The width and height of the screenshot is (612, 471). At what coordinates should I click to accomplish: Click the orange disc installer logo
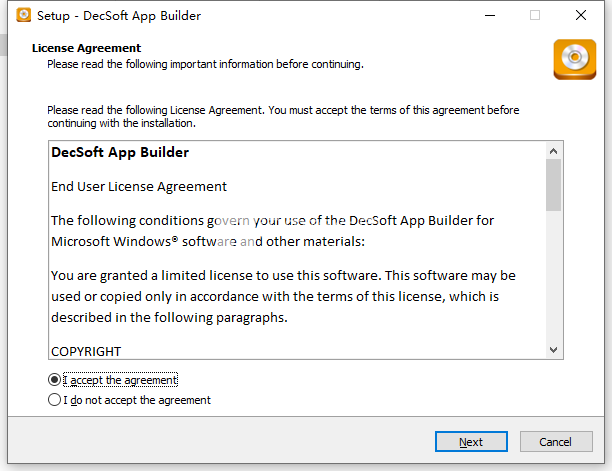pyautogui.click(x=575, y=59)
